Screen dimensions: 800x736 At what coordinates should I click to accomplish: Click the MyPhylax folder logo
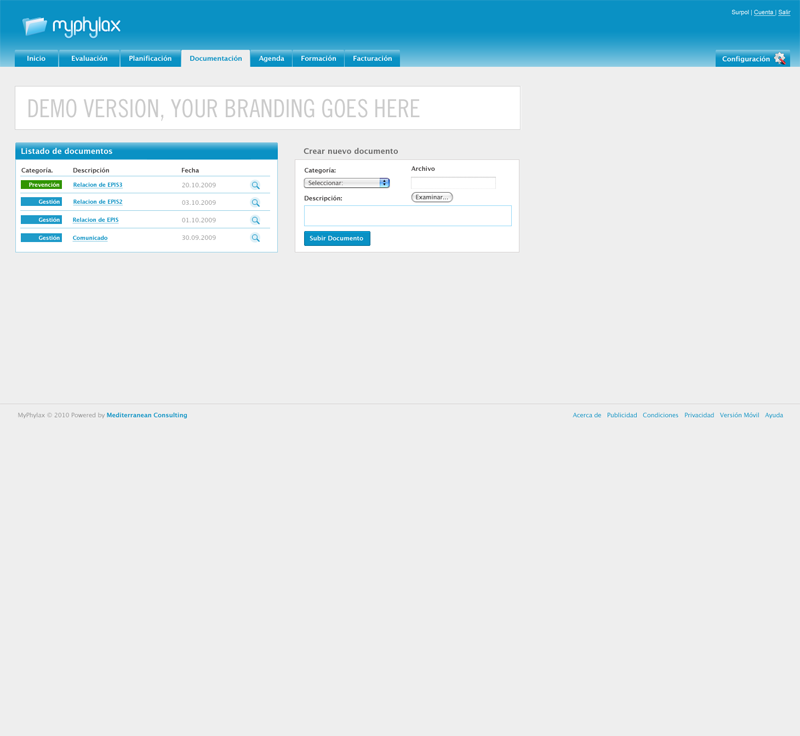point(35,26)
